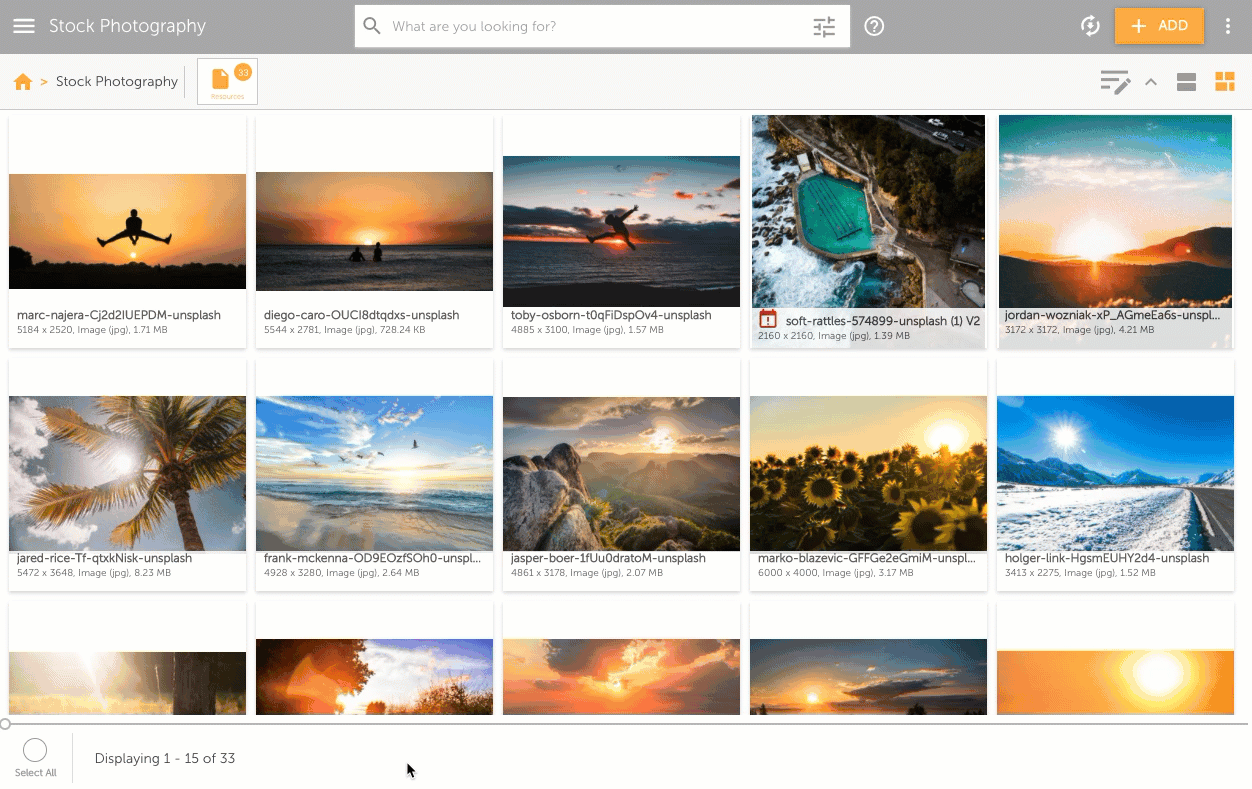This screenshot has width=1252, height=789.
Task: Open the bulk edit list icon
Action: point(1115,82)
